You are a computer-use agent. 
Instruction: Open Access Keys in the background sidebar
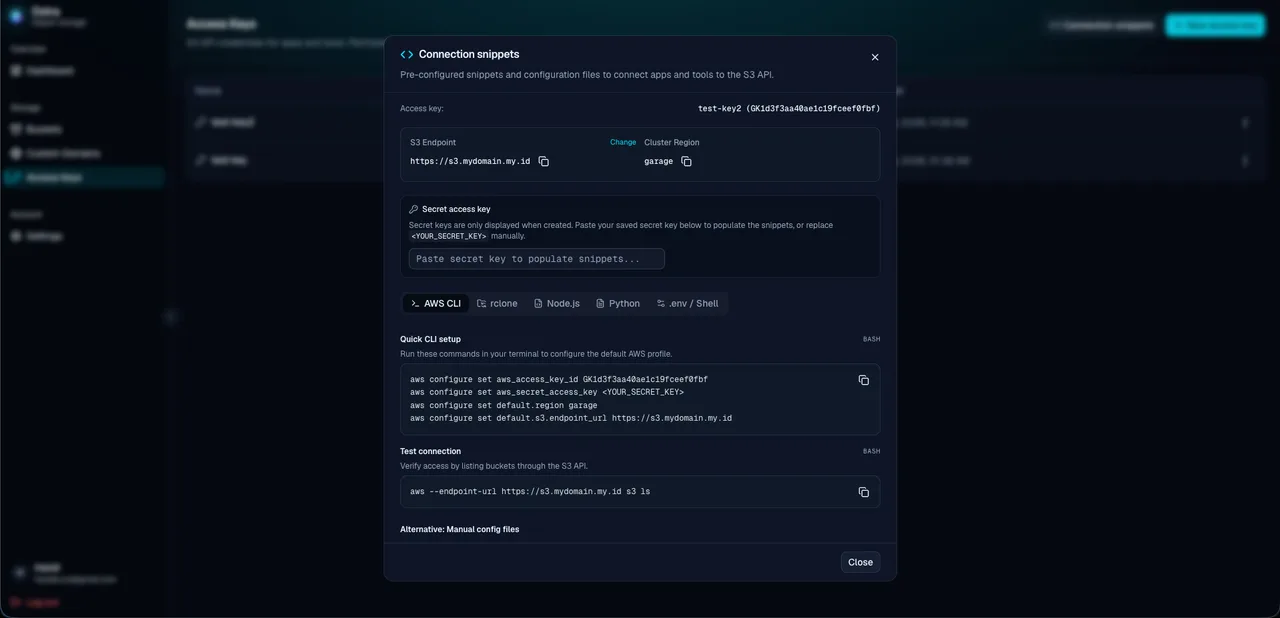(83, 178)
